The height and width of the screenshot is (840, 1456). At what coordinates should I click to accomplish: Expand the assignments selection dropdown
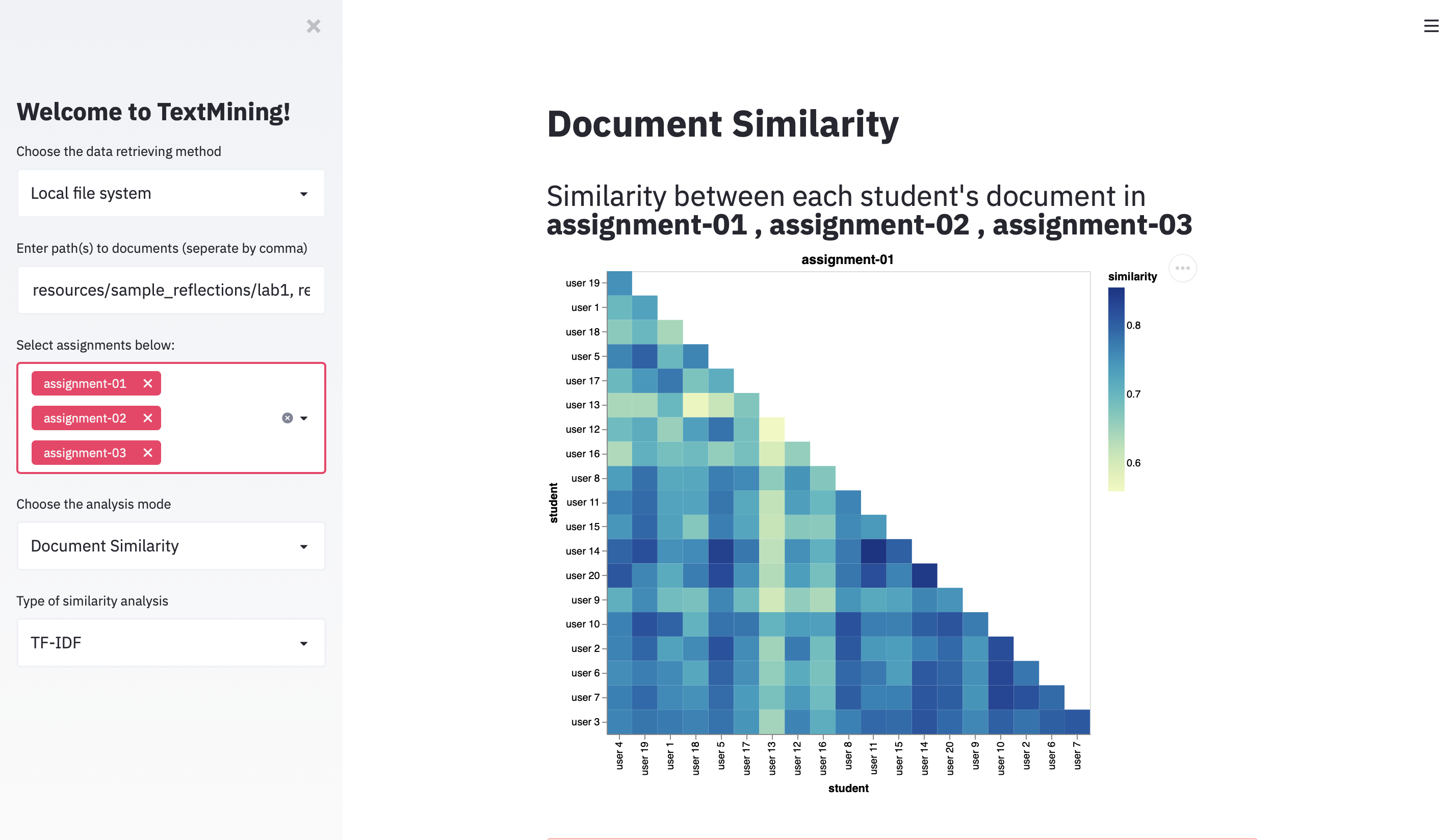[305, 418]
